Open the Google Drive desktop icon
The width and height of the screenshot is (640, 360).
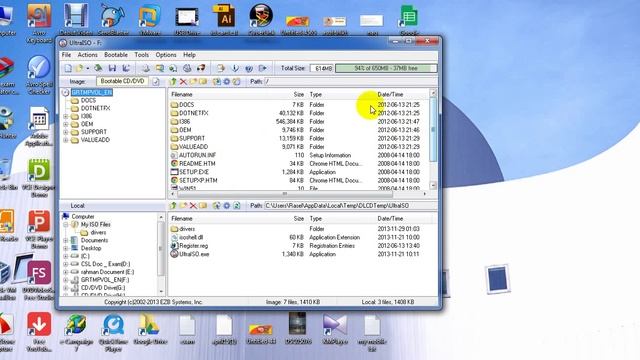click(x=150, y=329)
